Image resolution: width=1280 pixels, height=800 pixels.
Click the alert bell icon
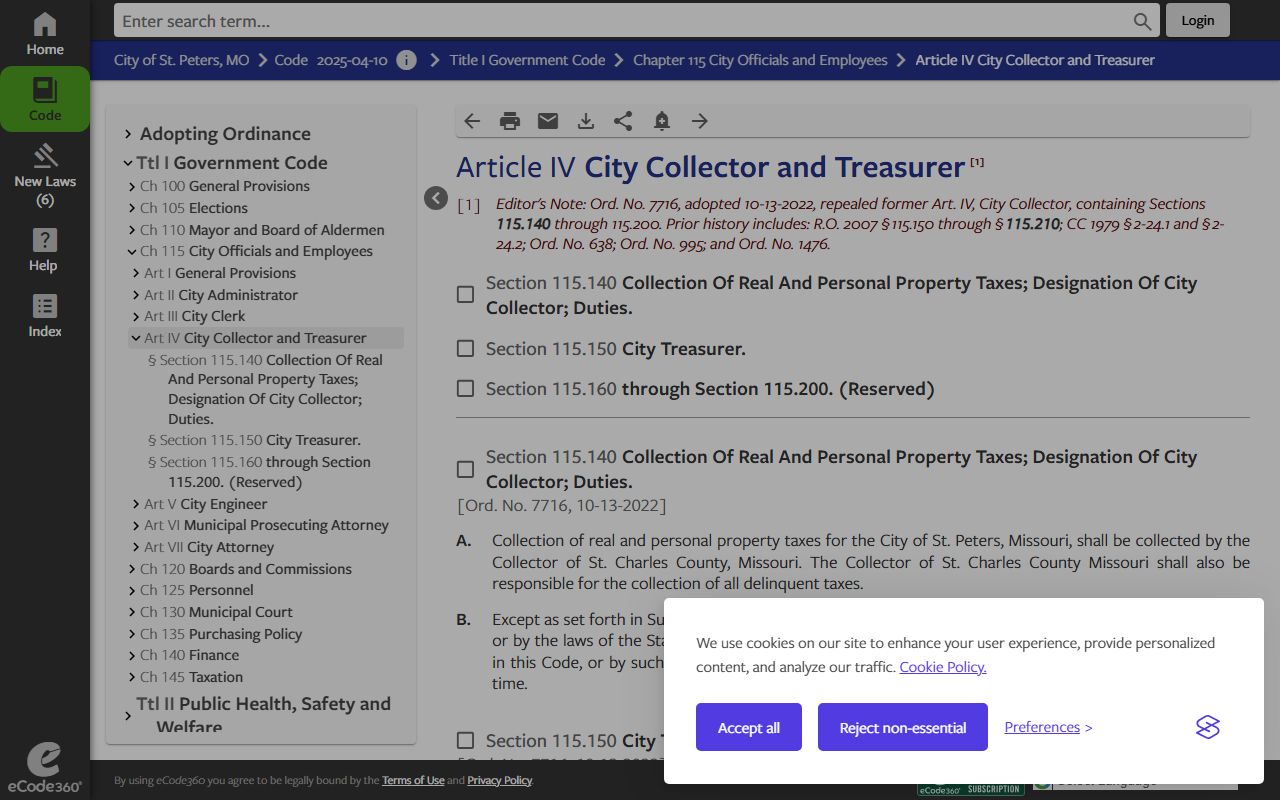(661, 121)
